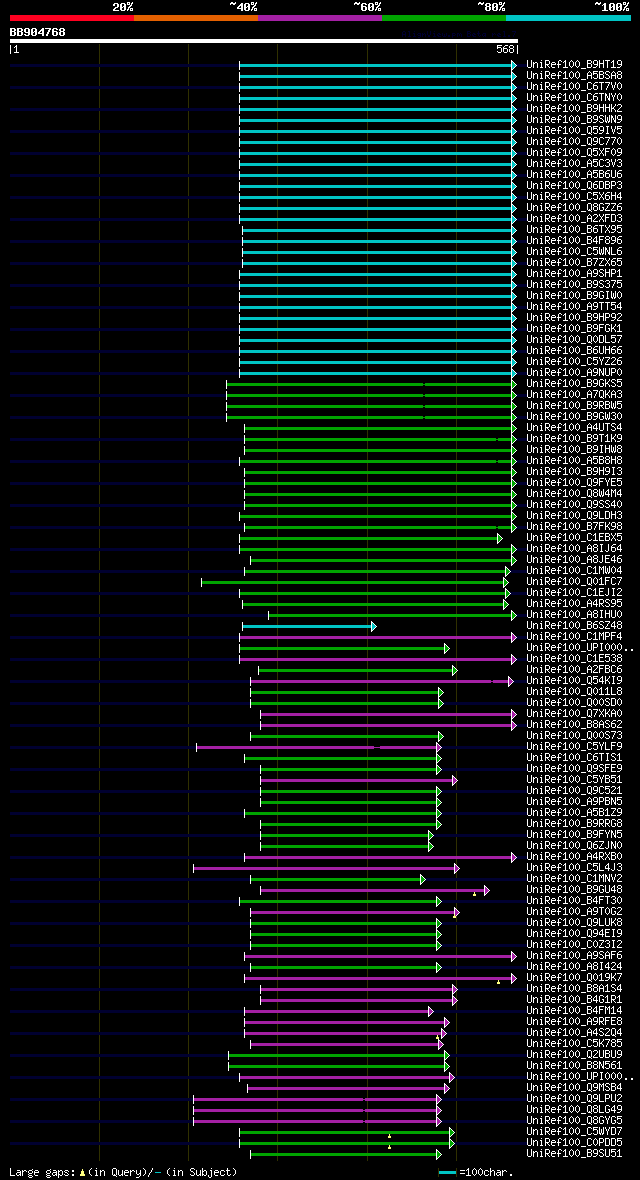Open hit UniRef100_A5C3V3

pos(574,163)
